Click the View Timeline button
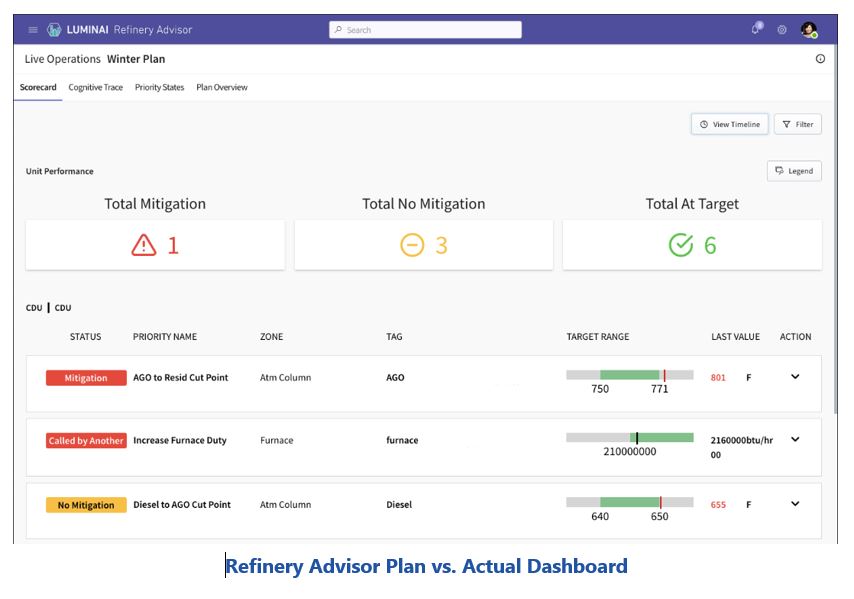Viewport: 854px width, 599px height. [730, 124]
